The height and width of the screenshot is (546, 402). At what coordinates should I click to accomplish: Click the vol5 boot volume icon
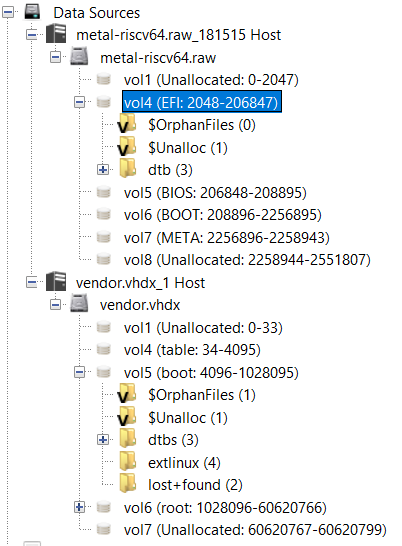(x=104, y=372)
